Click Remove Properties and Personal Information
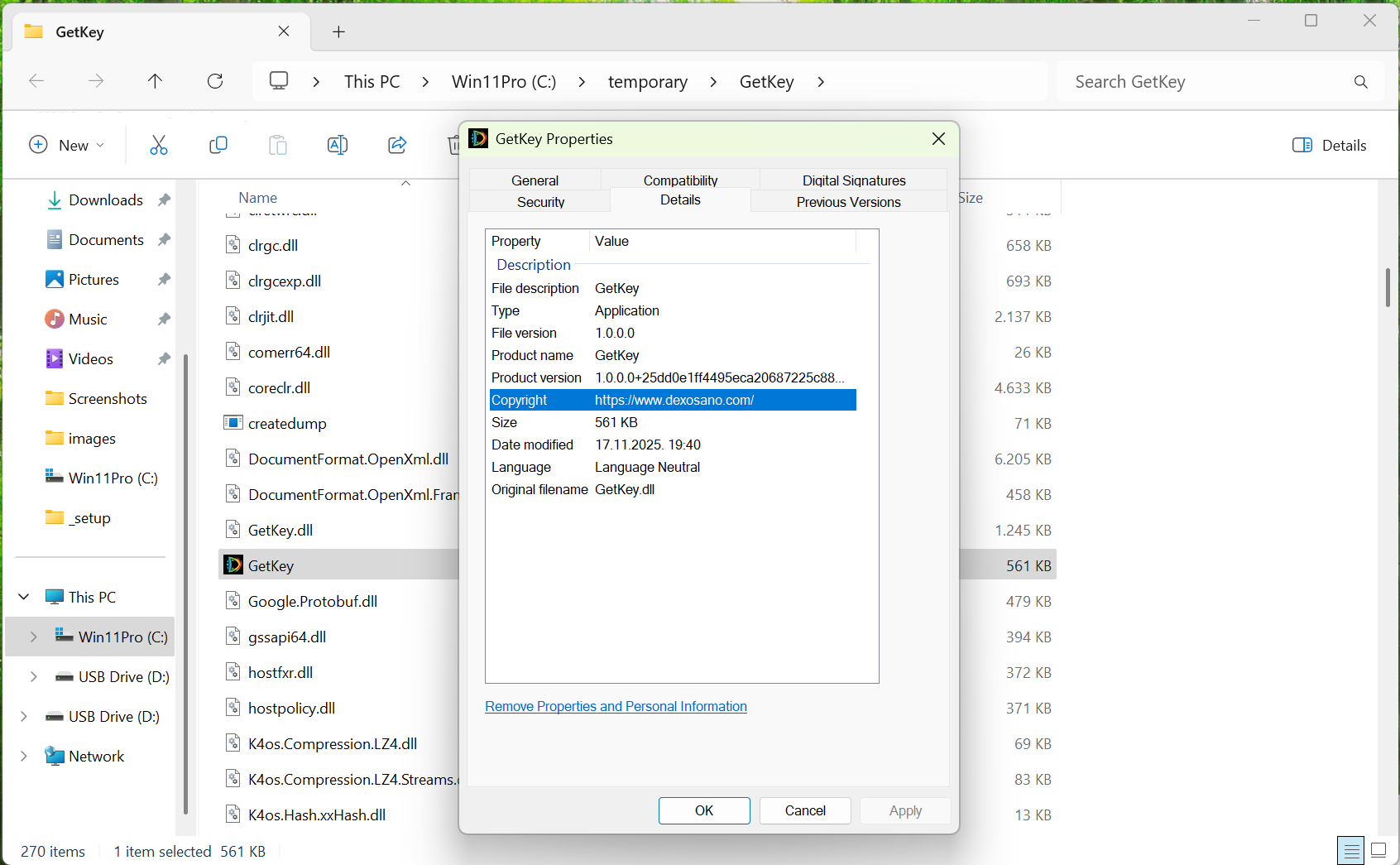The height and width of the screenshot is (865, 1400). 616,706
